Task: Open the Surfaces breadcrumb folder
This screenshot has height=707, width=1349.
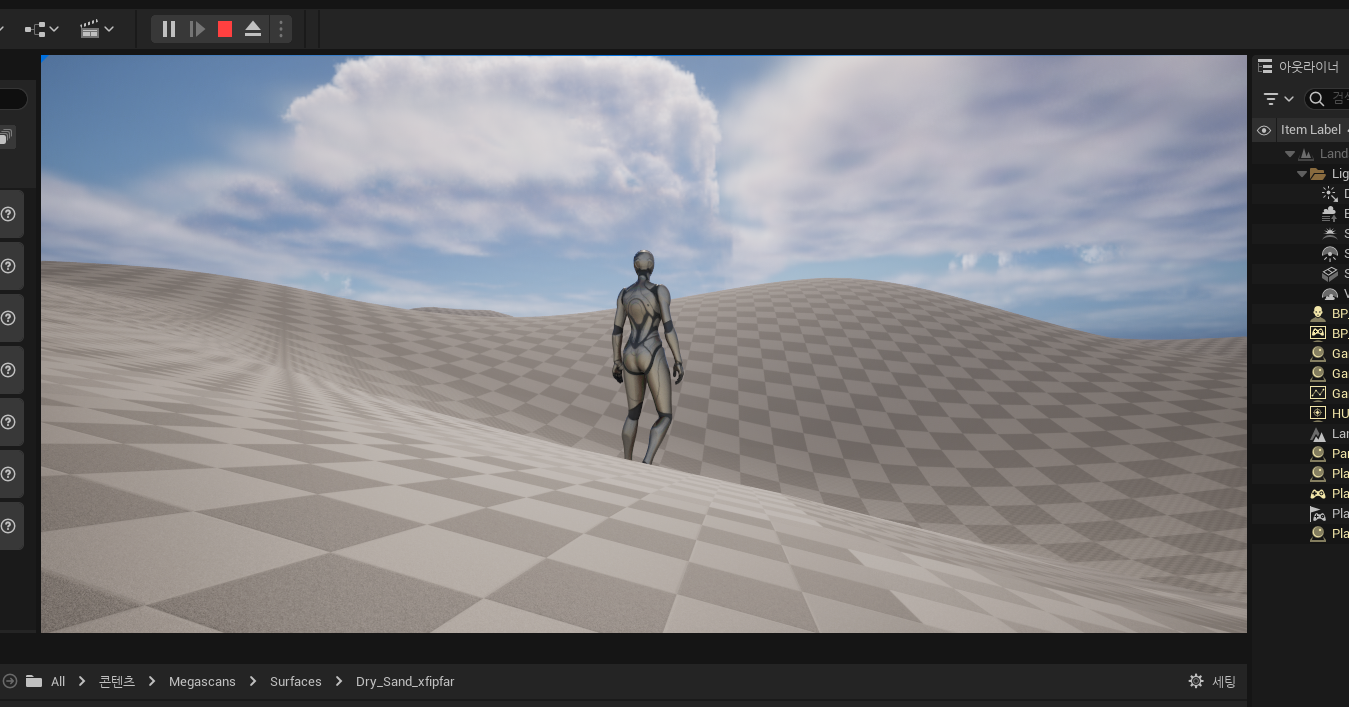Action: click(296, 681)
